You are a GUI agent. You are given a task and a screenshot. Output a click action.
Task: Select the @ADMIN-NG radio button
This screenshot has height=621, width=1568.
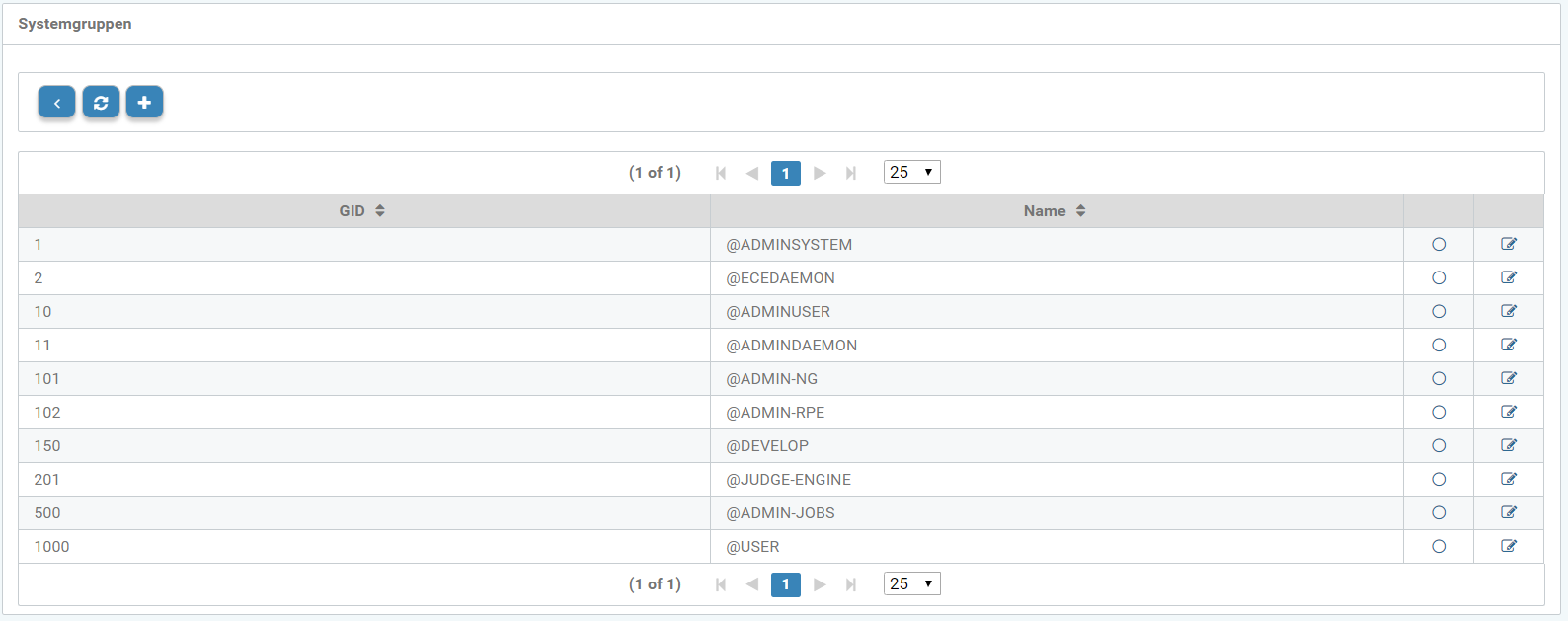[1439, 379]
